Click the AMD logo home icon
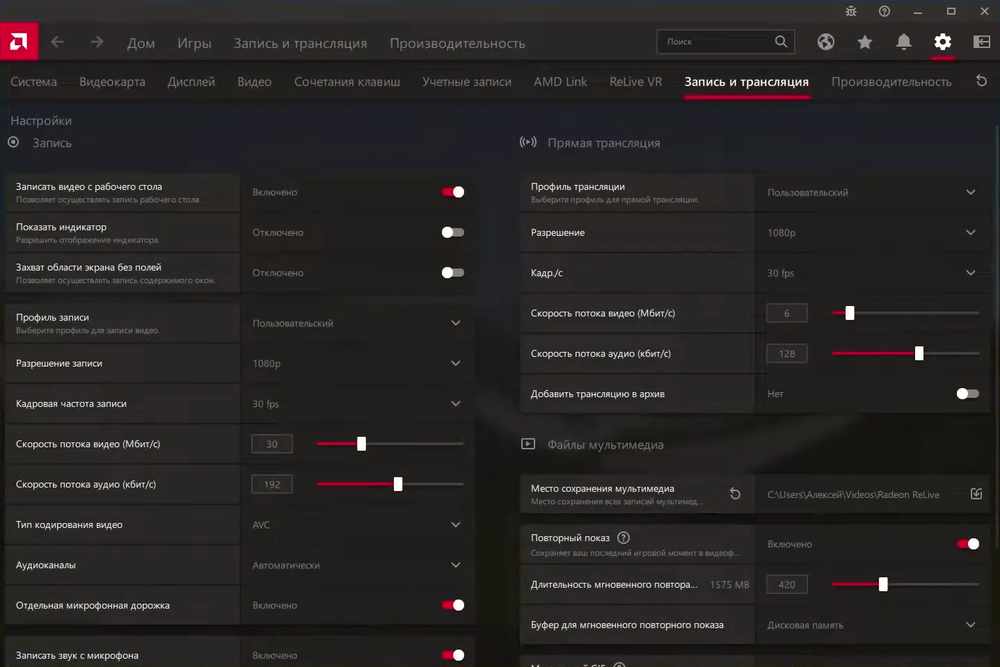 coord(18,41)
